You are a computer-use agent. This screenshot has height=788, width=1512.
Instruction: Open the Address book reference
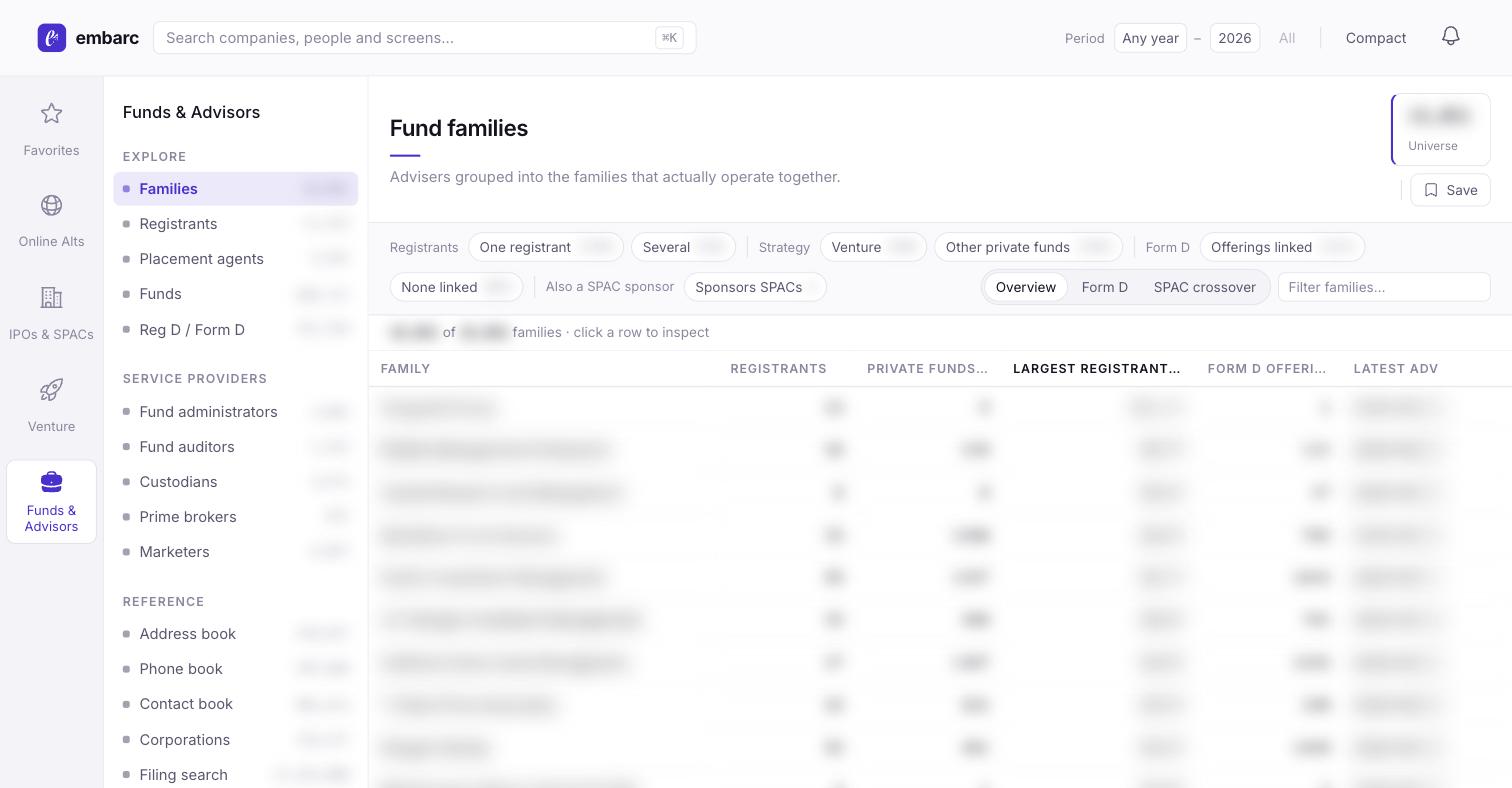236,634
